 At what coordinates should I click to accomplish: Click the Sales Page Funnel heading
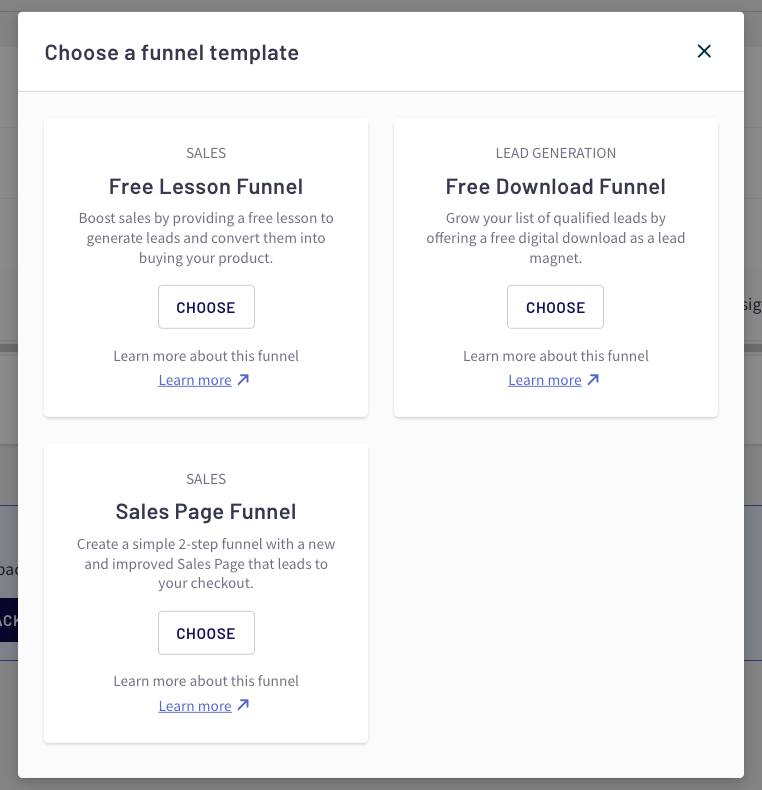pyautogui.click(x=206, y=512)
